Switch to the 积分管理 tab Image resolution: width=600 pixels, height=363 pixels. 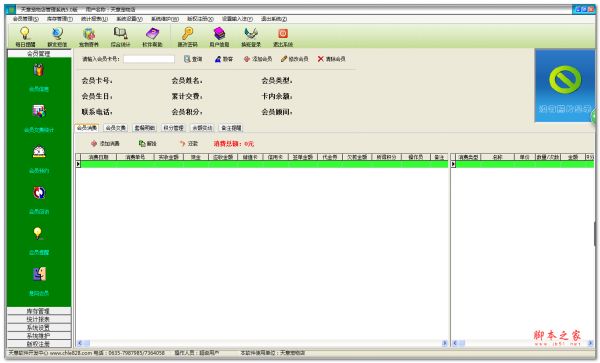tap(173, 128)
